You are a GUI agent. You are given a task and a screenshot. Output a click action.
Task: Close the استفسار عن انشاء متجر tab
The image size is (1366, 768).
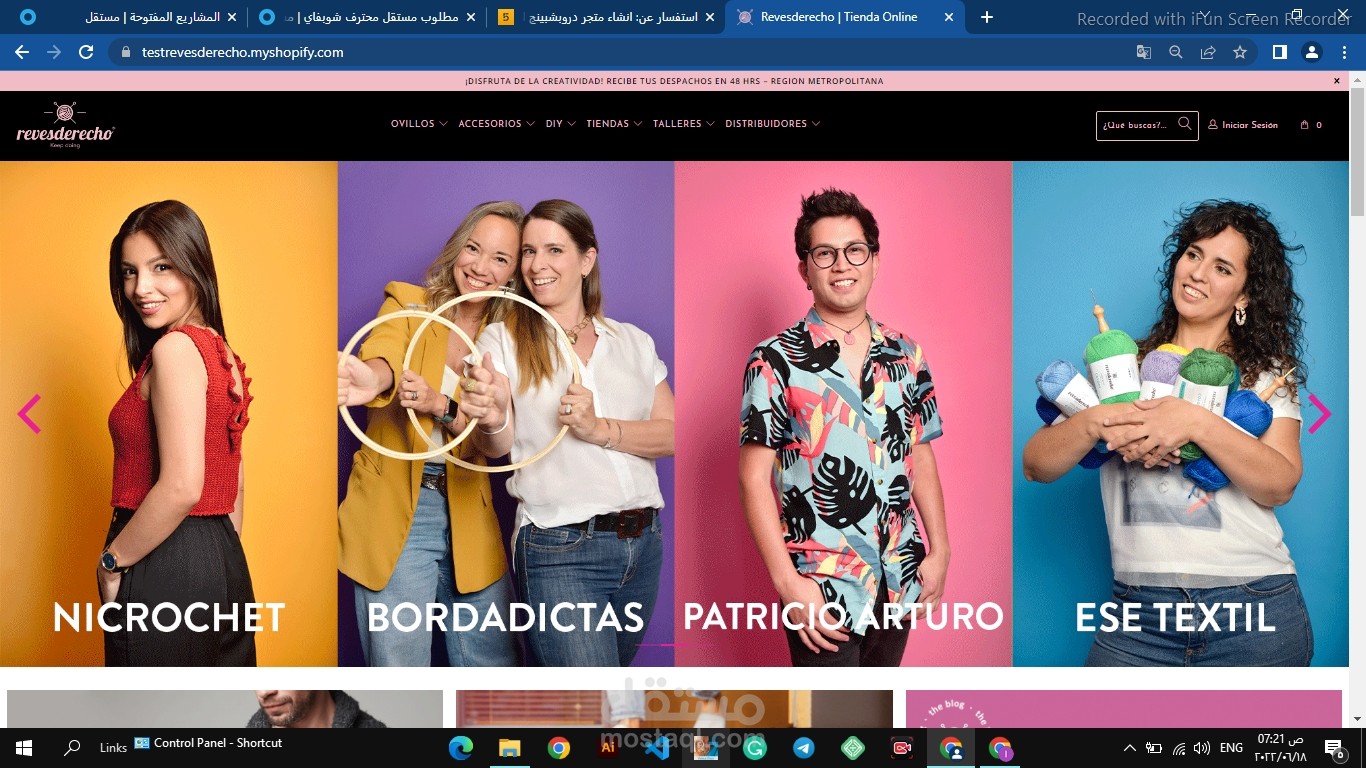[710, 17]
